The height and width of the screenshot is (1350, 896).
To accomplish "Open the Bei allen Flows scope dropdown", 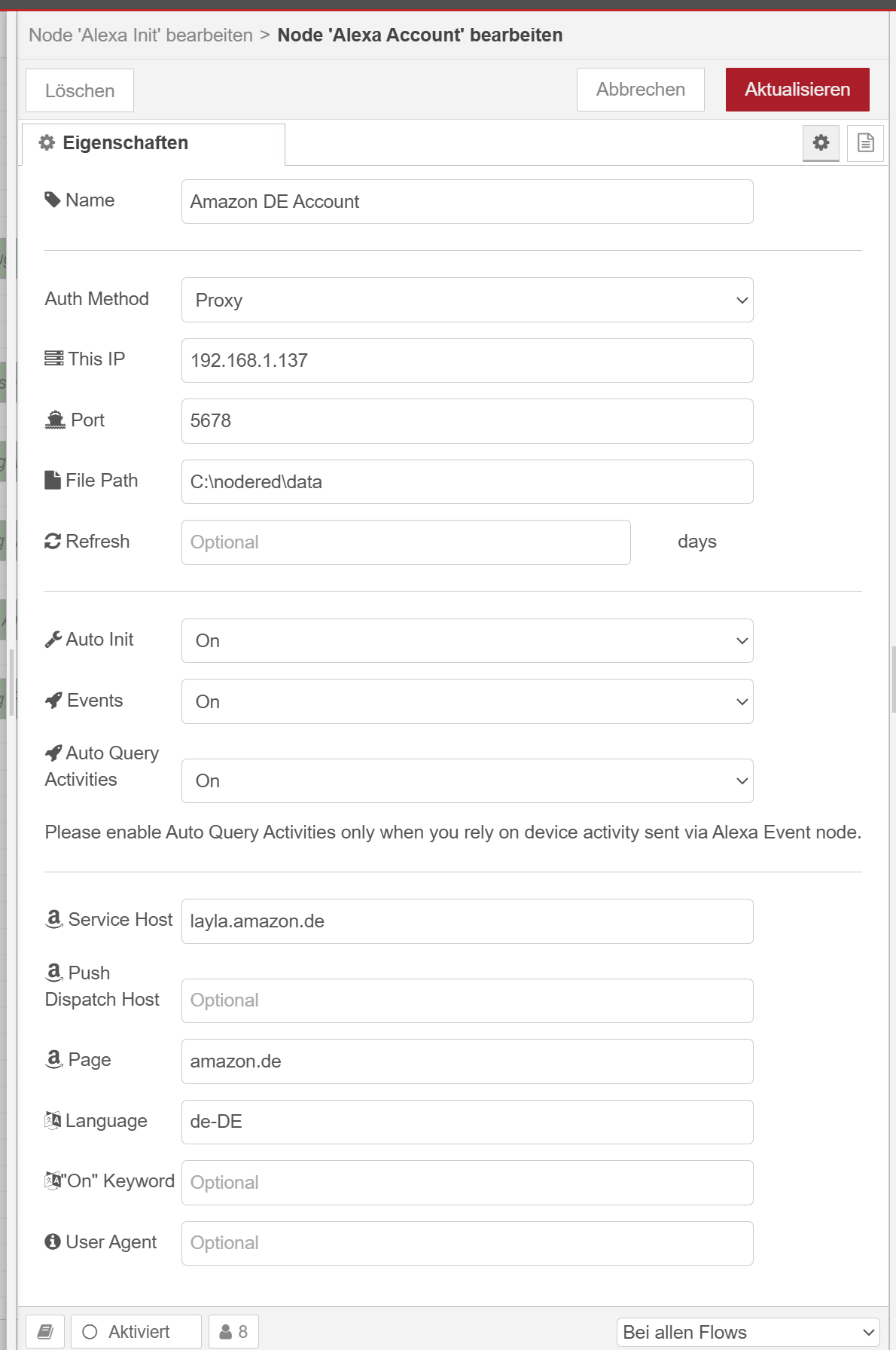I will pos(748,1332).
